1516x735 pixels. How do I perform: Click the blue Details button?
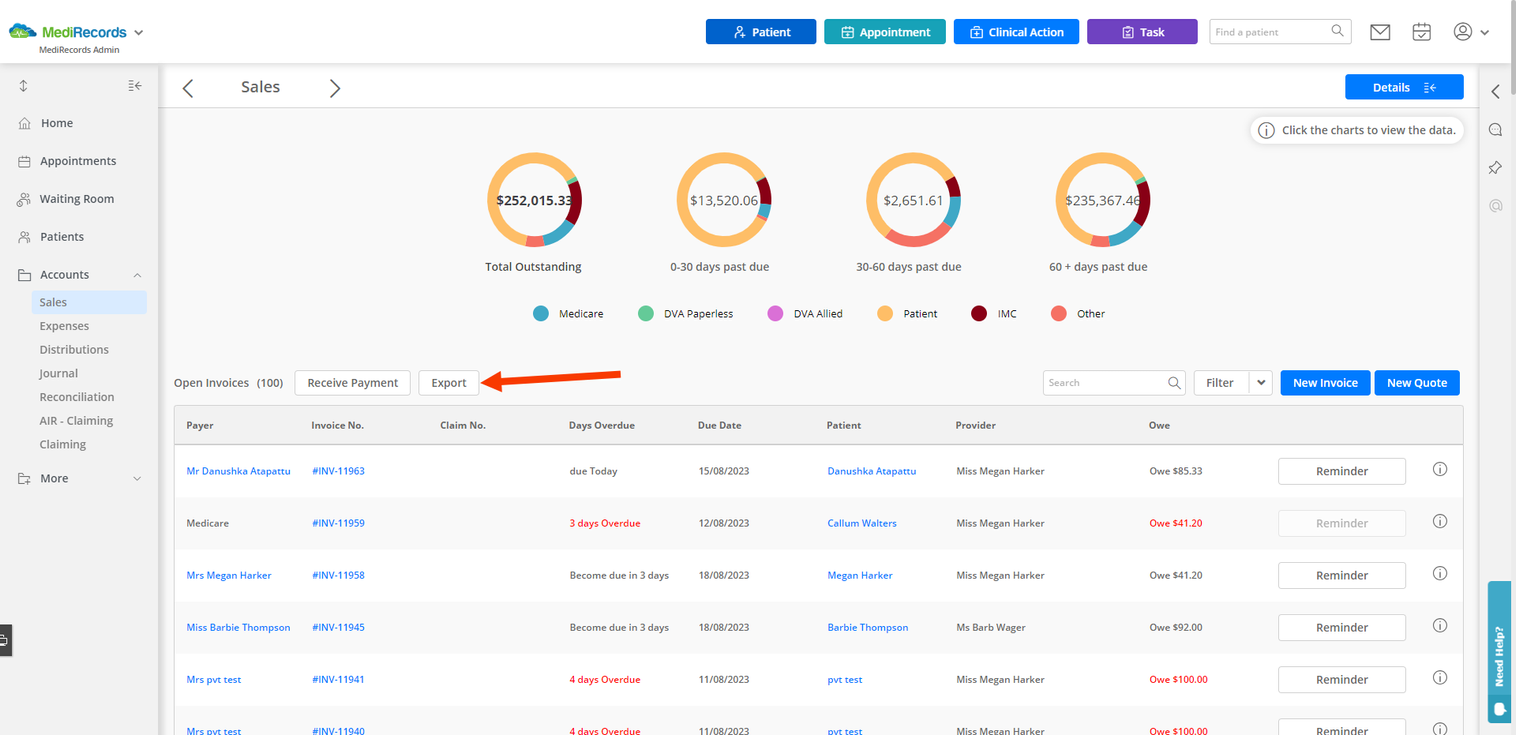[1404, 87]
